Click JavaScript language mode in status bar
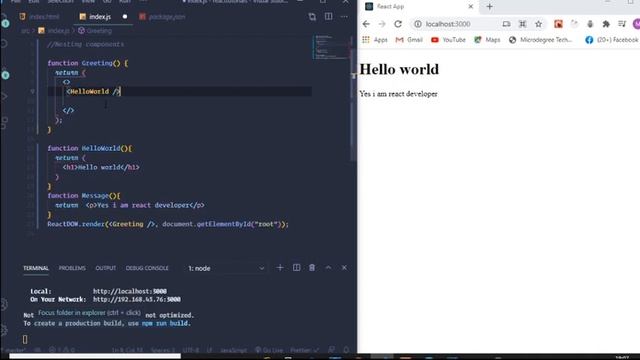 233,350
